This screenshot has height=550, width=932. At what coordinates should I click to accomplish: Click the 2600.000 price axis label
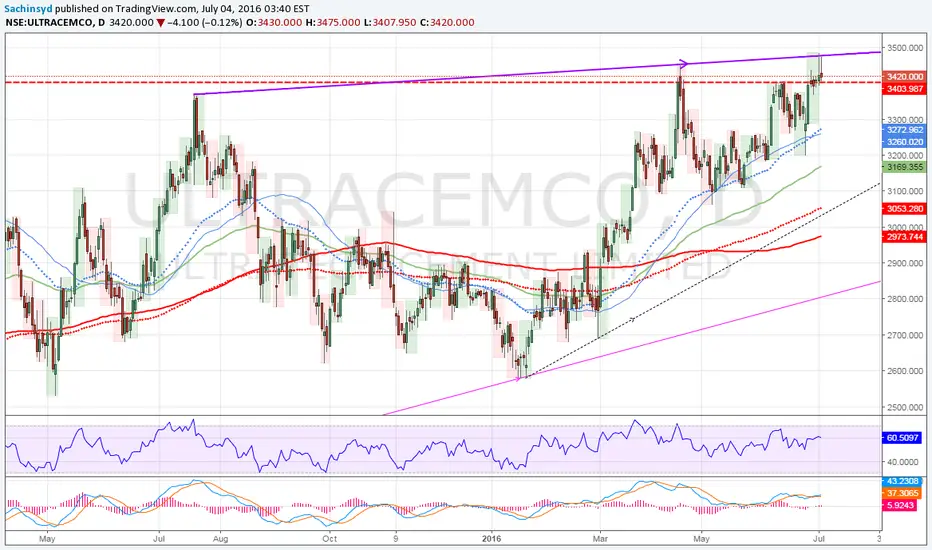[x=906, y=371]
